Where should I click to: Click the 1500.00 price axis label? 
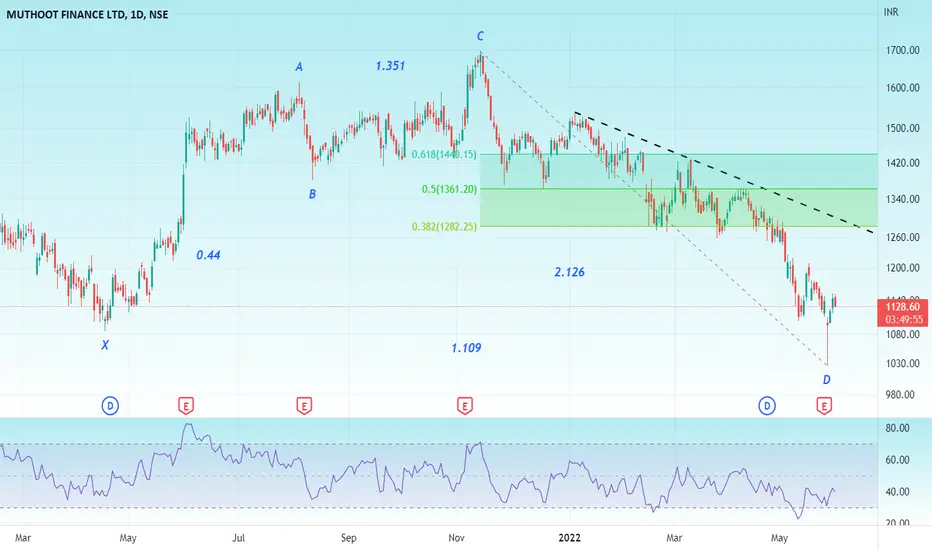coord(902,128)
